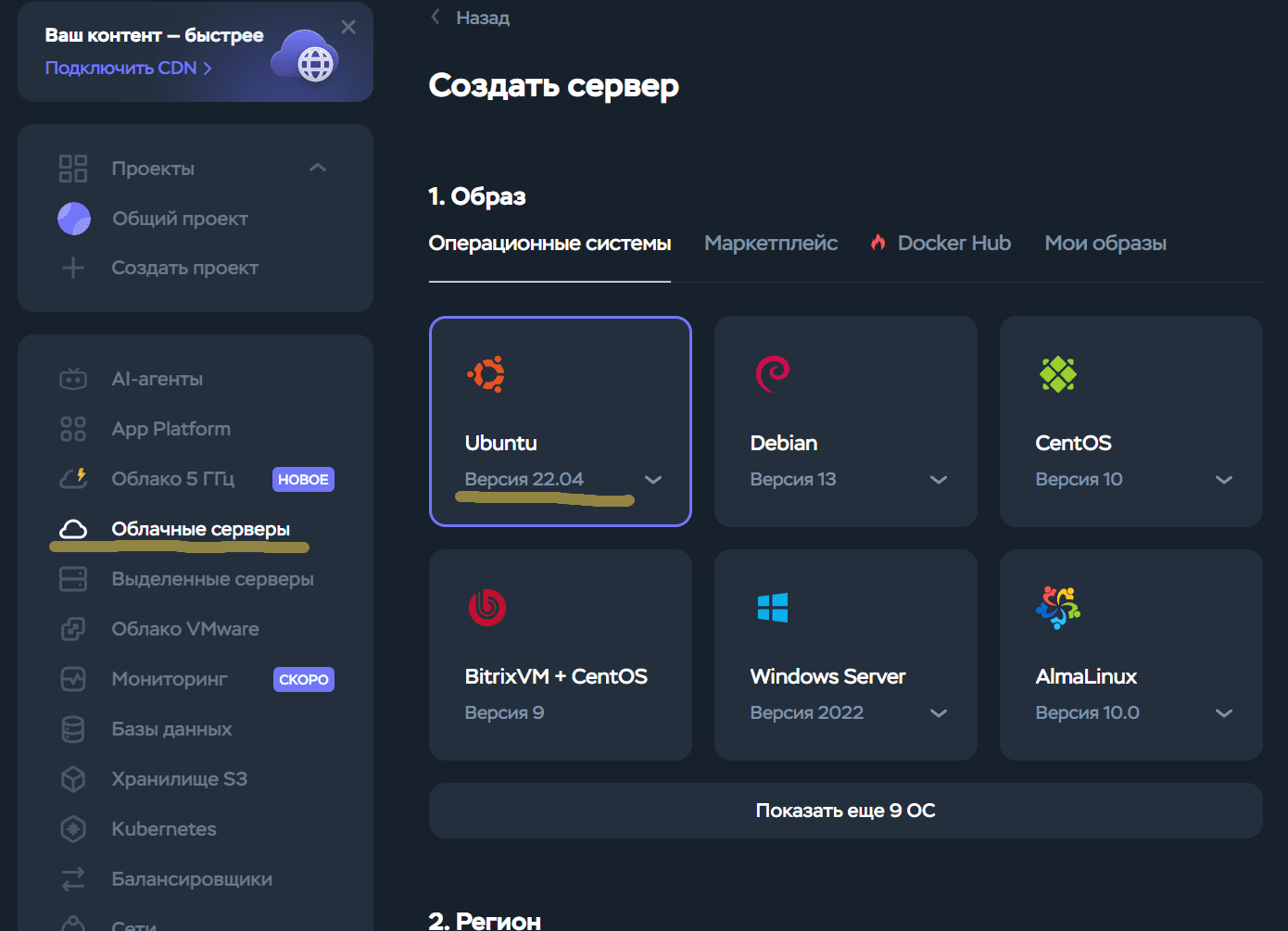Select the CentOS card title
Viewport: 1288px width, 931px height.
(1073, 443)
